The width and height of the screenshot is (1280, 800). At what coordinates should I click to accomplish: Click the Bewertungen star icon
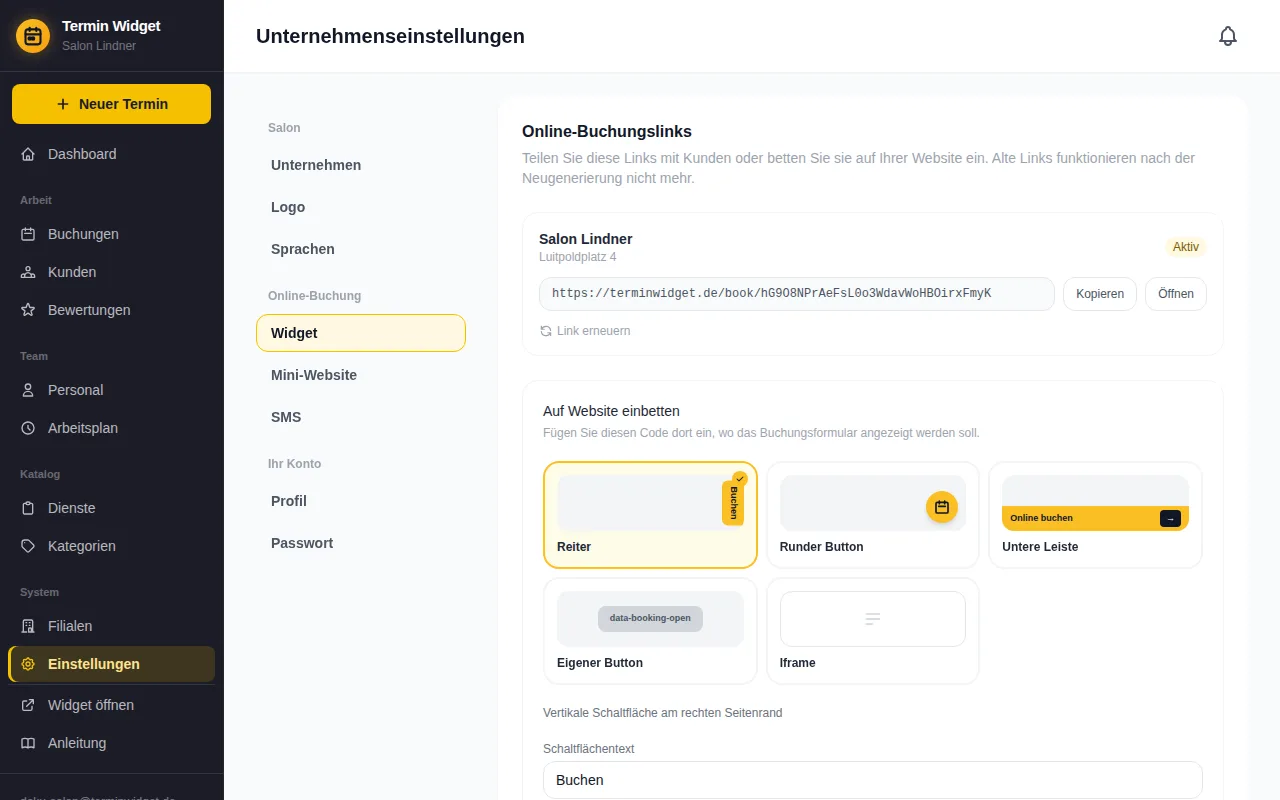(28, 310)
